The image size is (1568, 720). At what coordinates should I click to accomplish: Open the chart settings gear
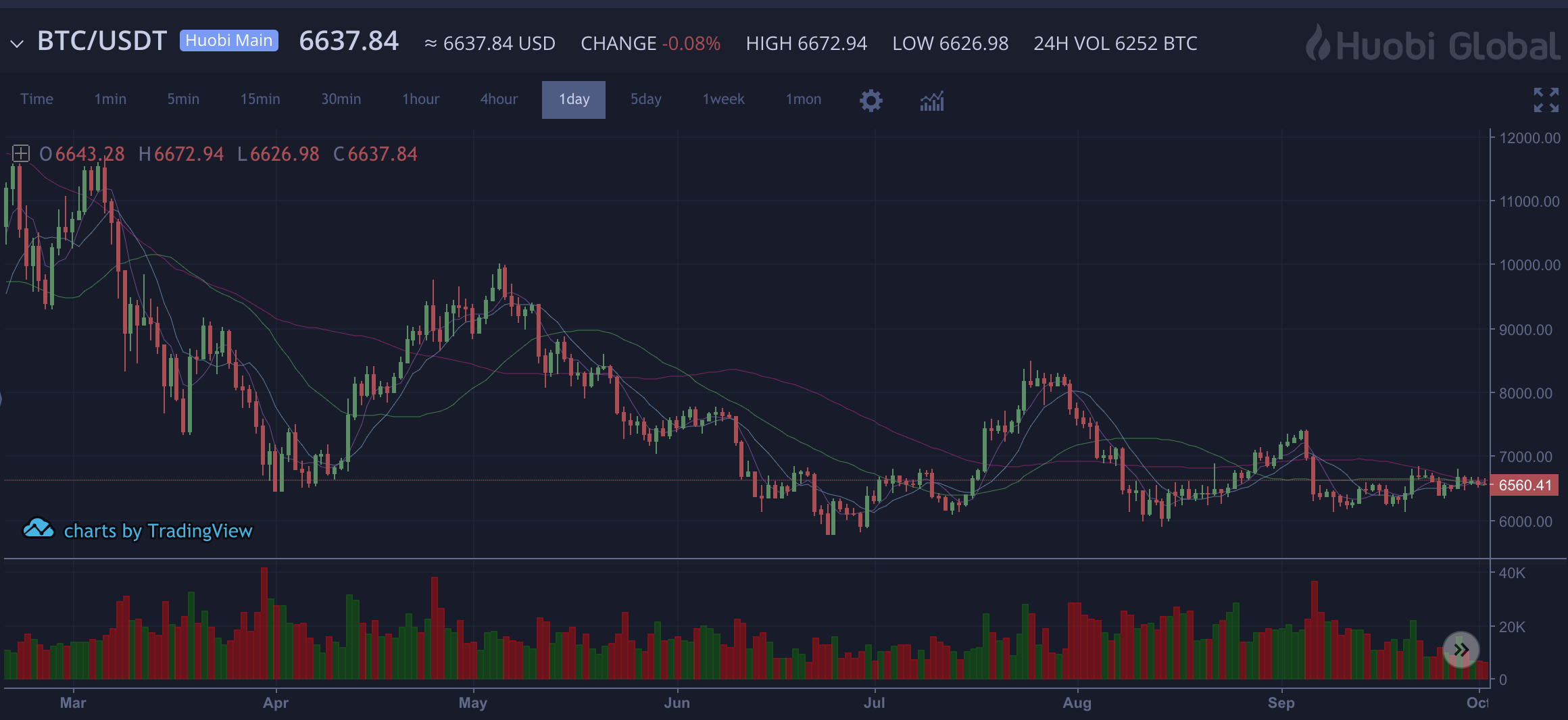(x=871, y=101)
